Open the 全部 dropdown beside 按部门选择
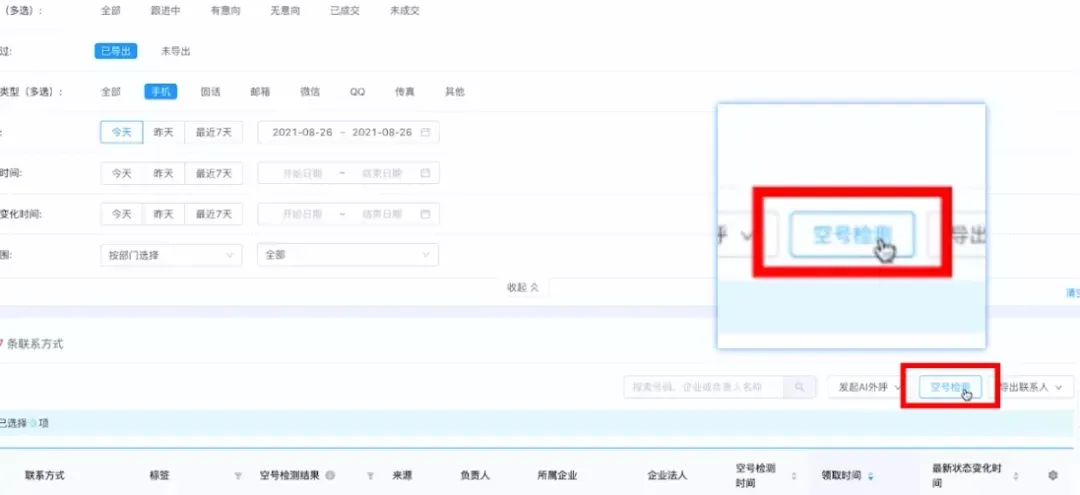 tap(348, 255)
